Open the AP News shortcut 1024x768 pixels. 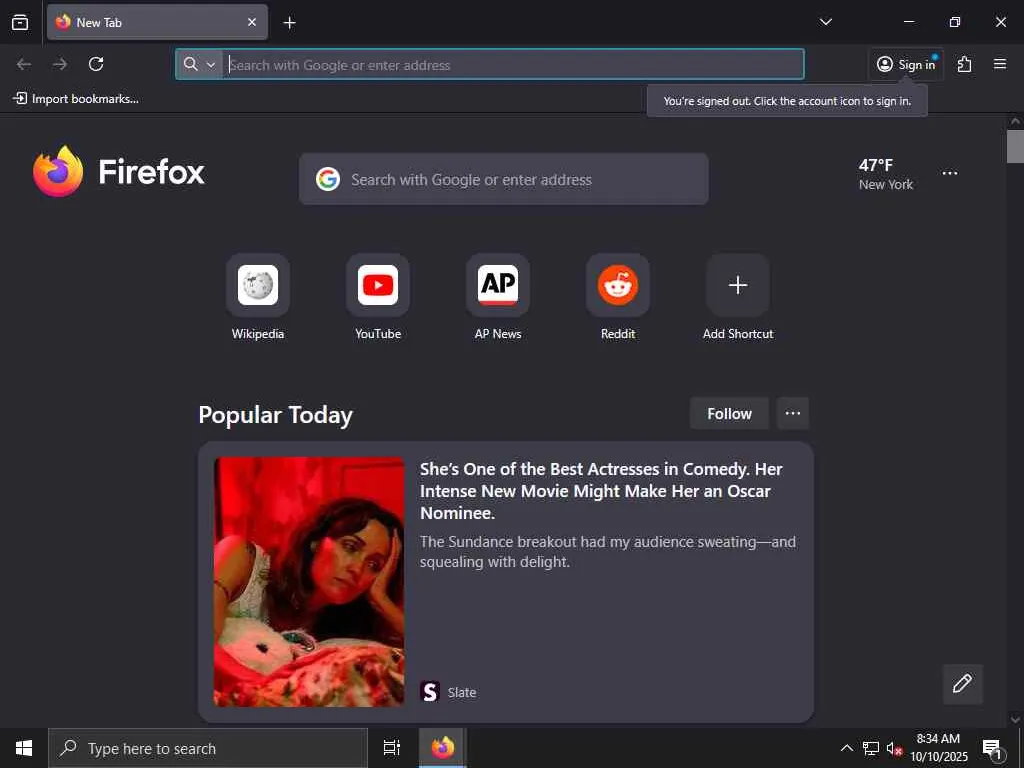(x=498, y=298)
